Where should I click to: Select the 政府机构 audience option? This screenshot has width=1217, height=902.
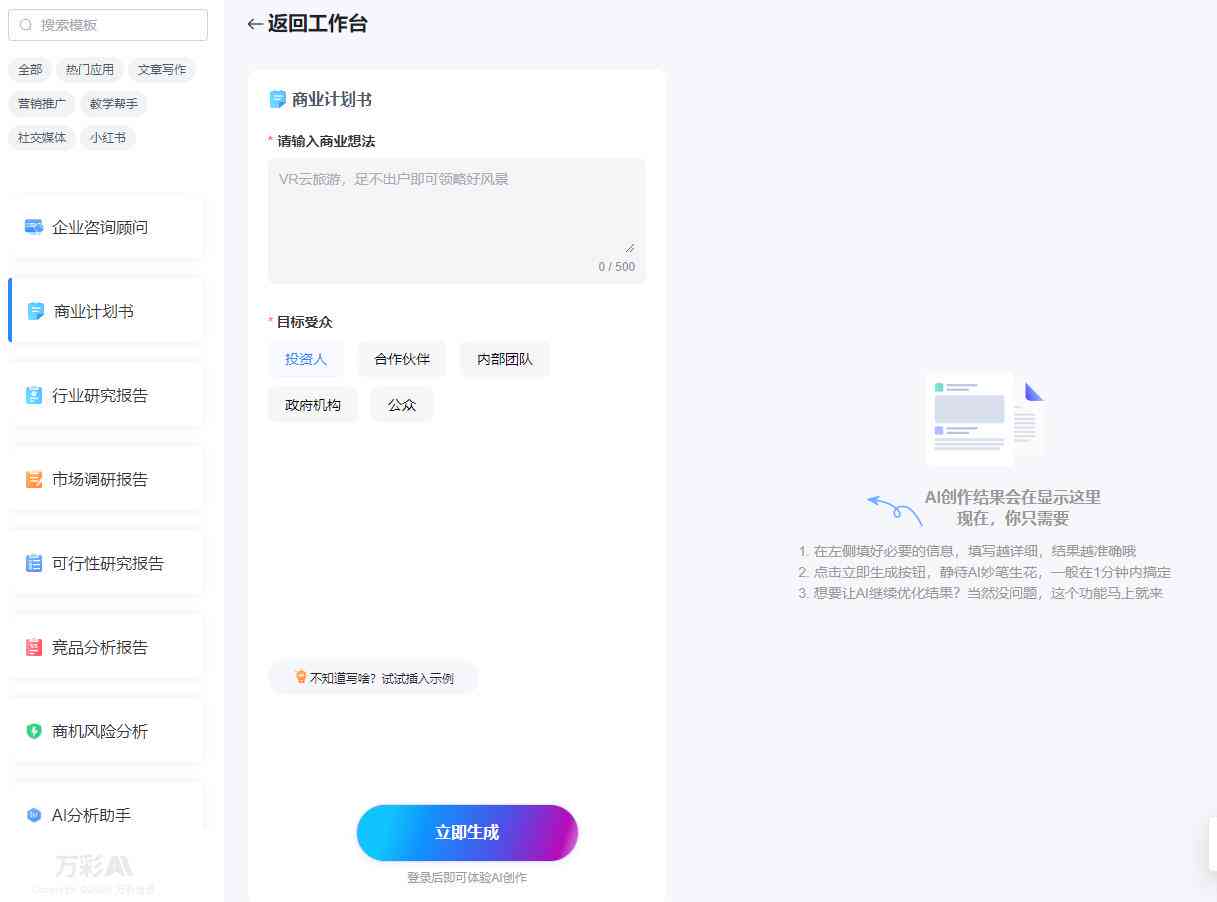click(313, 405)
